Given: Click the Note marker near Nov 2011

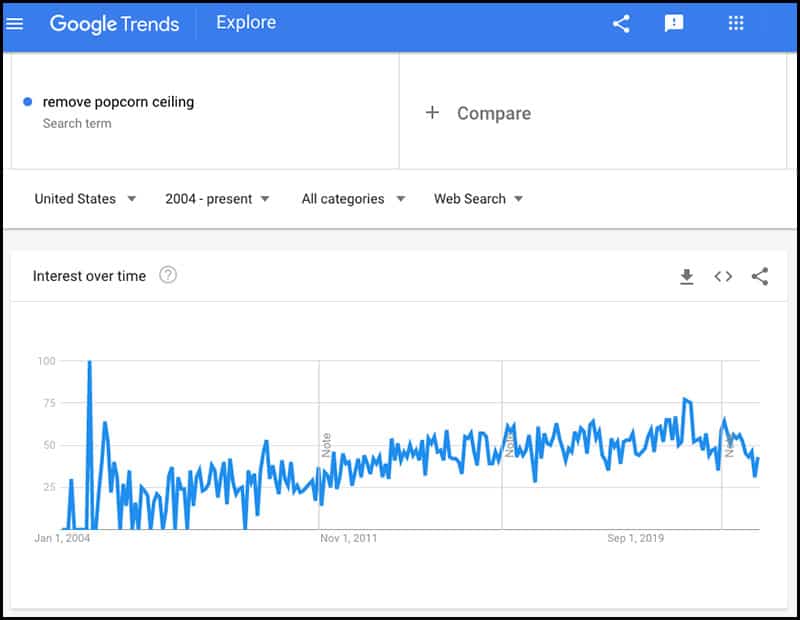Looking at the screenshot, I should (x=326, y=444).
